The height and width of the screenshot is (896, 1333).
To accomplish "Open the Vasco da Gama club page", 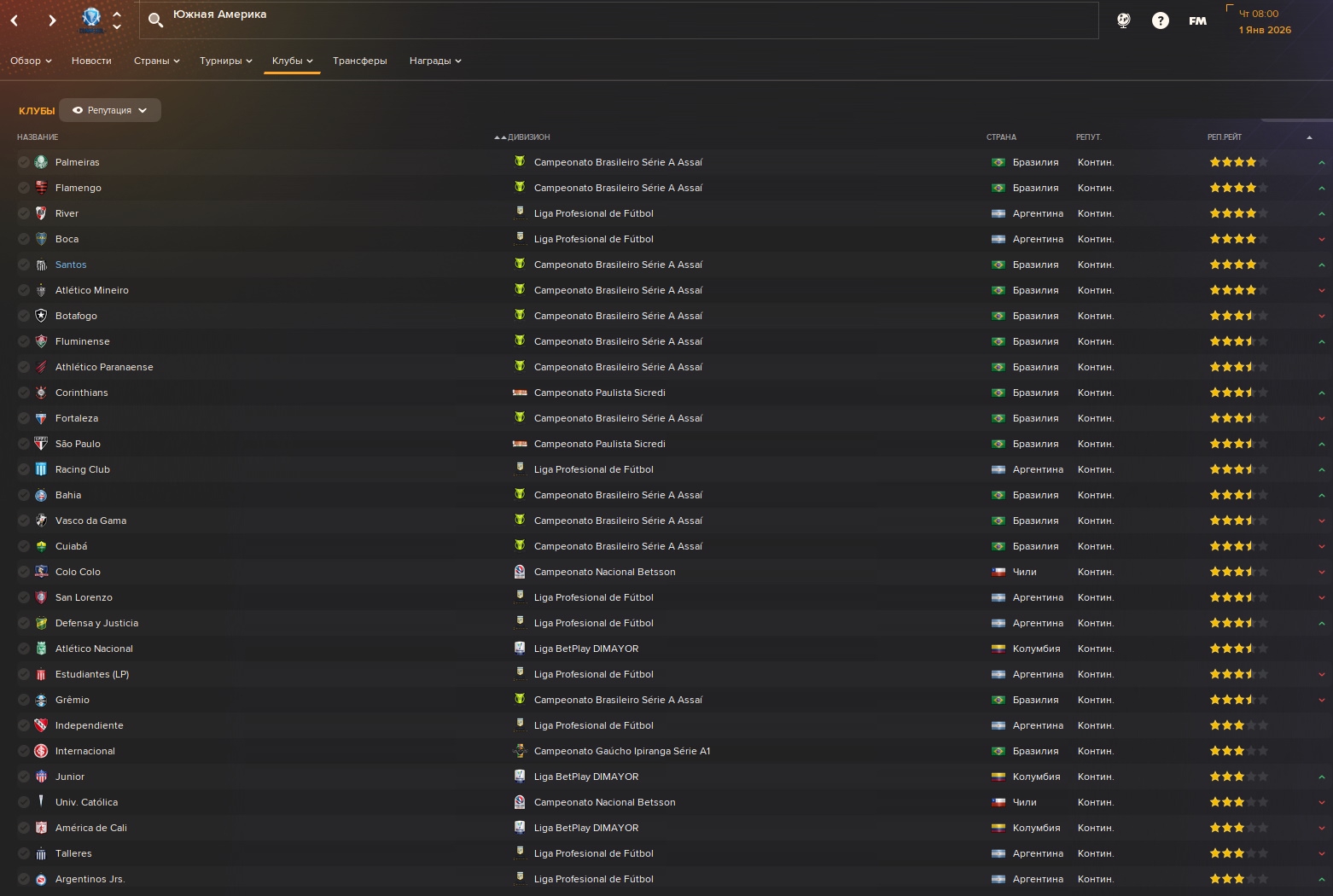I will click(x=90, y=521).
